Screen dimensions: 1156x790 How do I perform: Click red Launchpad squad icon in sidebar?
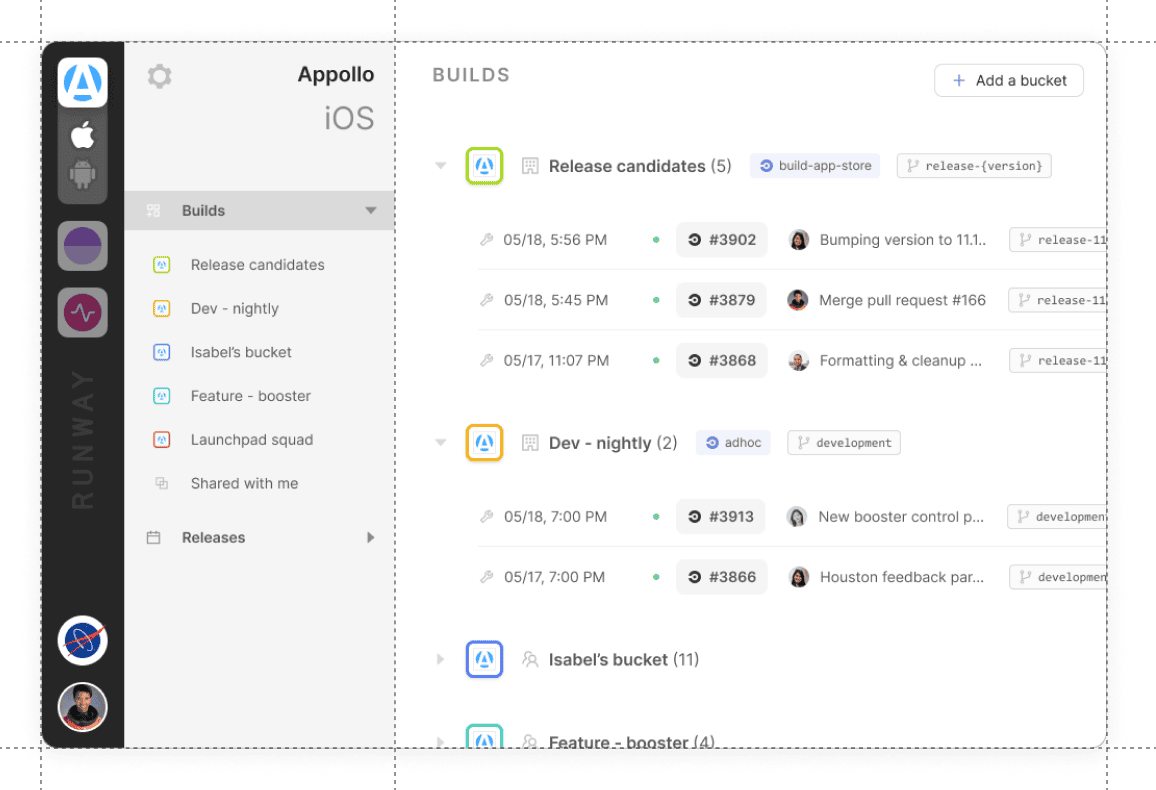pyautogui.click(x=161, y=440)
